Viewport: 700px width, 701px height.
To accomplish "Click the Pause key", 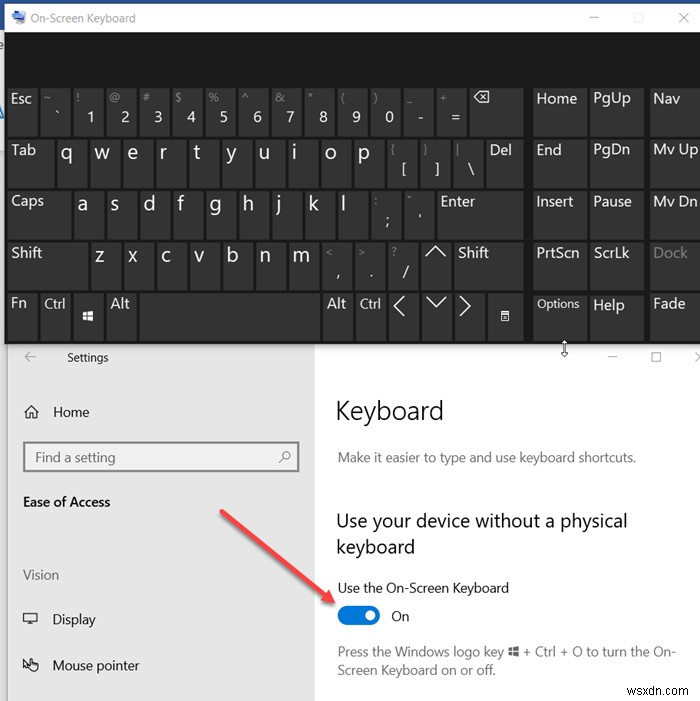I will [x=616, y=215].
